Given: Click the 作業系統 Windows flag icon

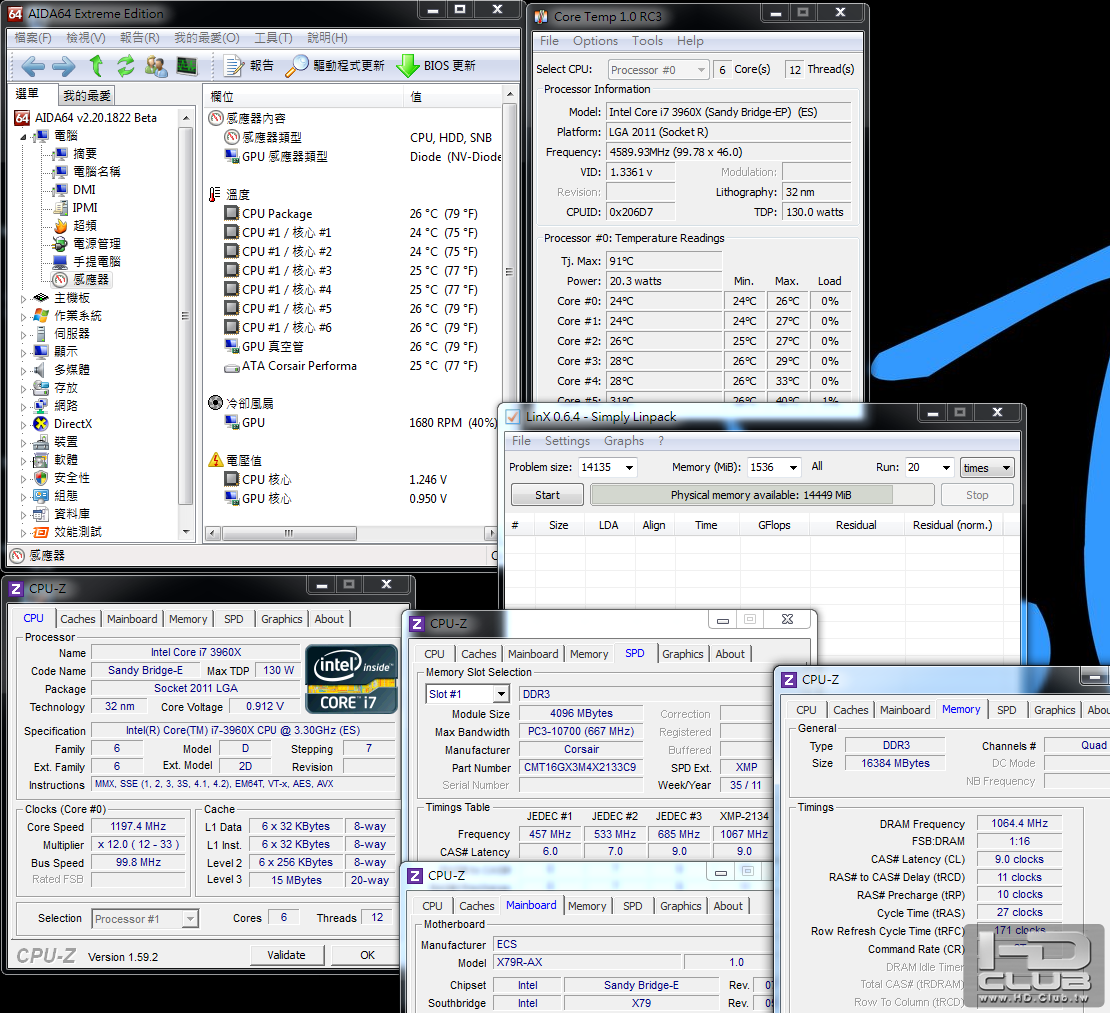Looking at the screenshot, I should (x=41, y=316).
